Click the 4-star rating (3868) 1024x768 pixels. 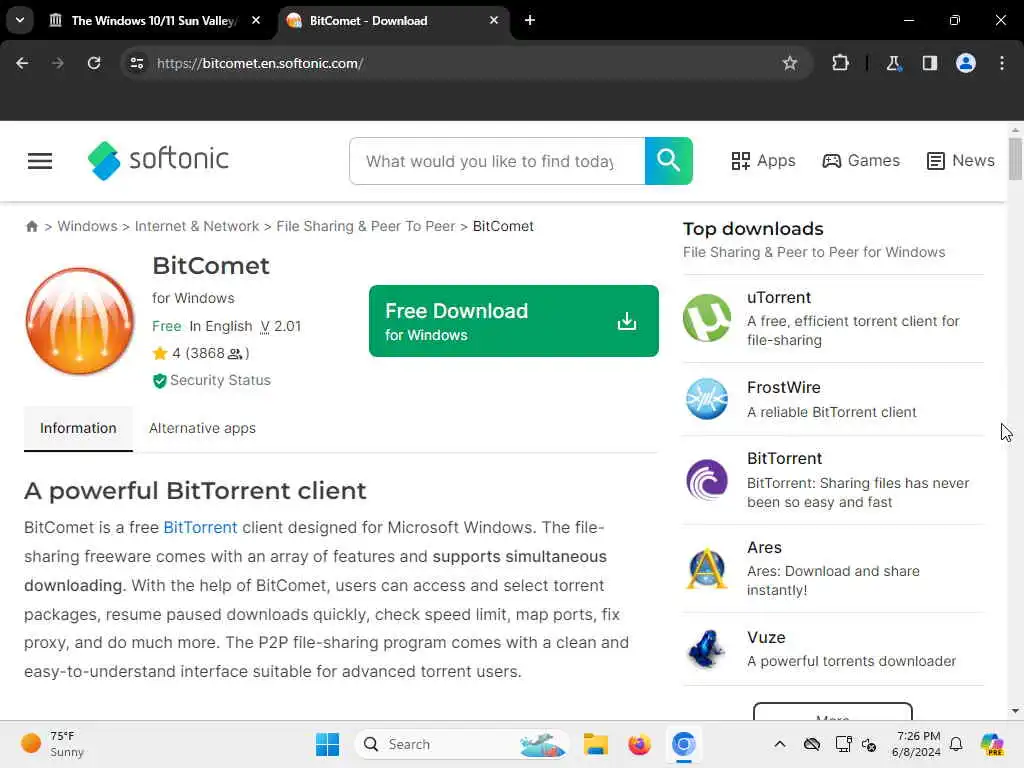[x=200, y=353]
